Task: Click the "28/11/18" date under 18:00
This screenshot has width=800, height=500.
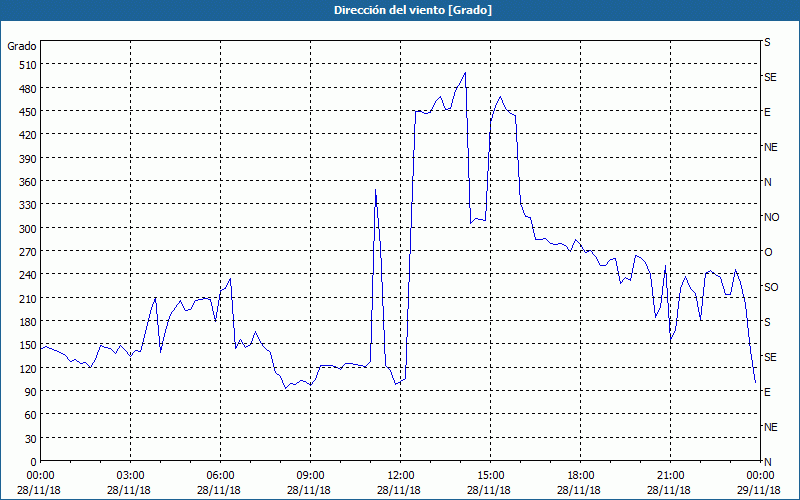Action: click(579, 490)
